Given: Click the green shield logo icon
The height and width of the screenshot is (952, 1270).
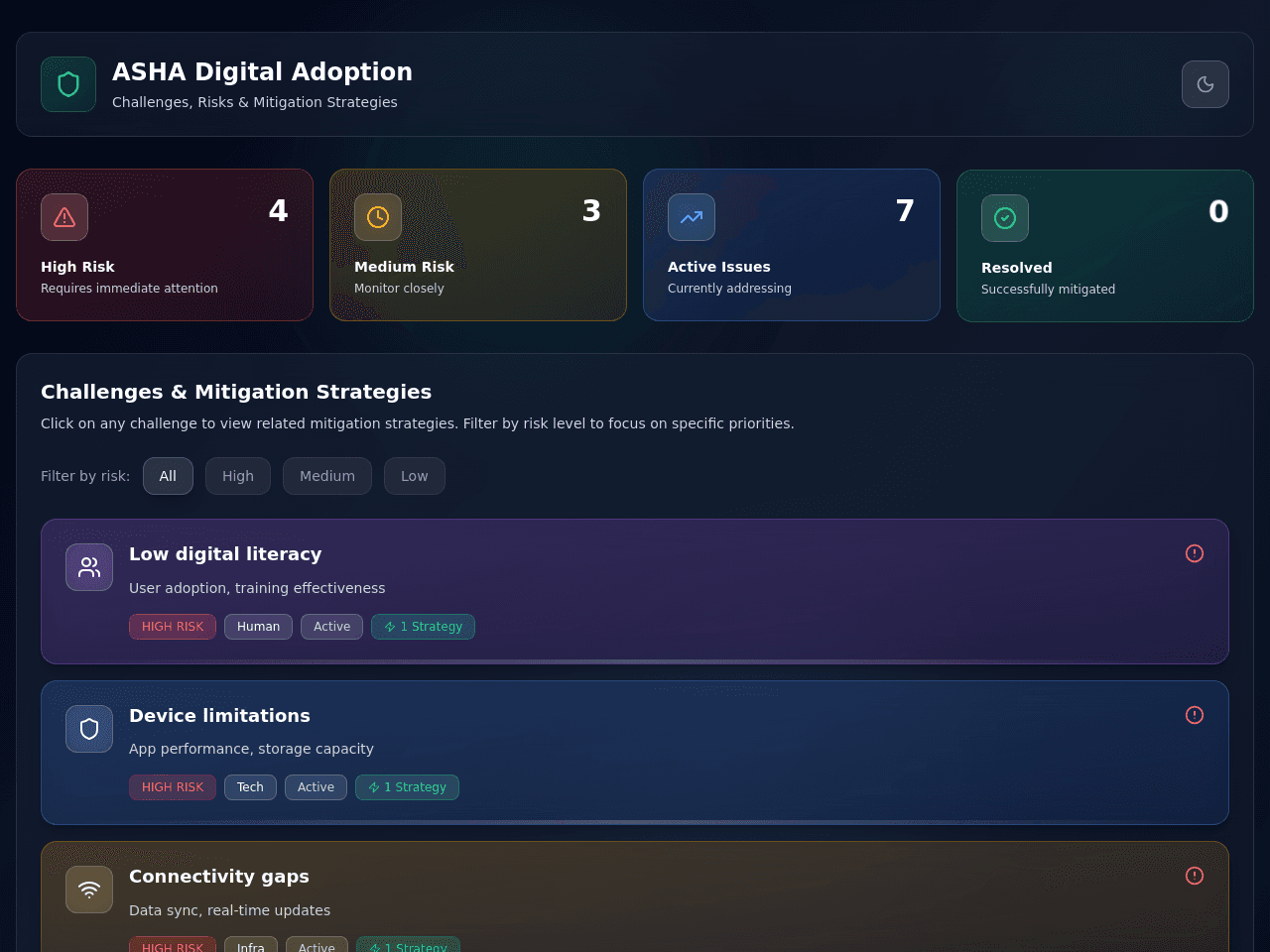Looking at the screenshot, I should (68, 84).
